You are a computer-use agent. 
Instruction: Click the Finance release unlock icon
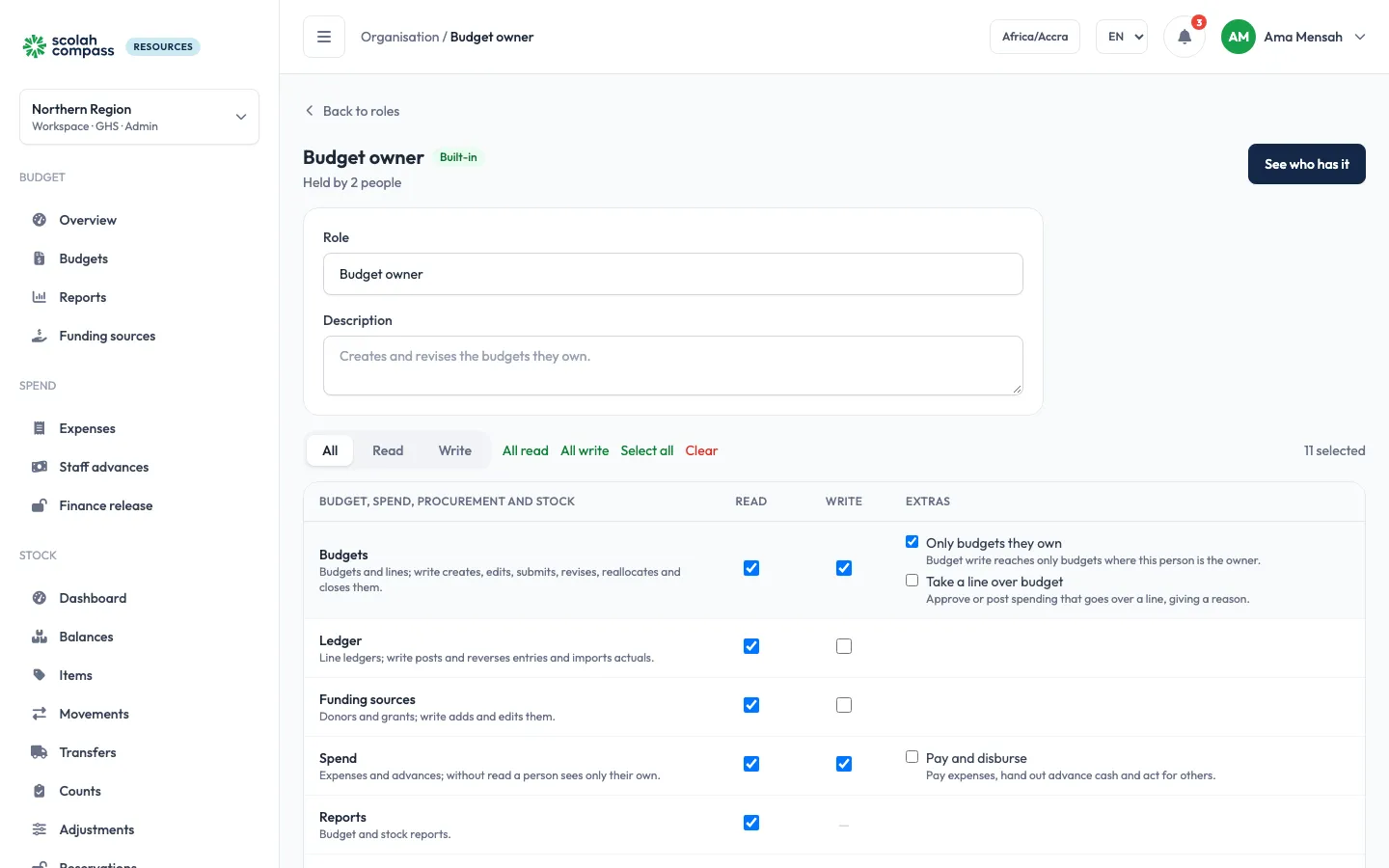point(40,505)
